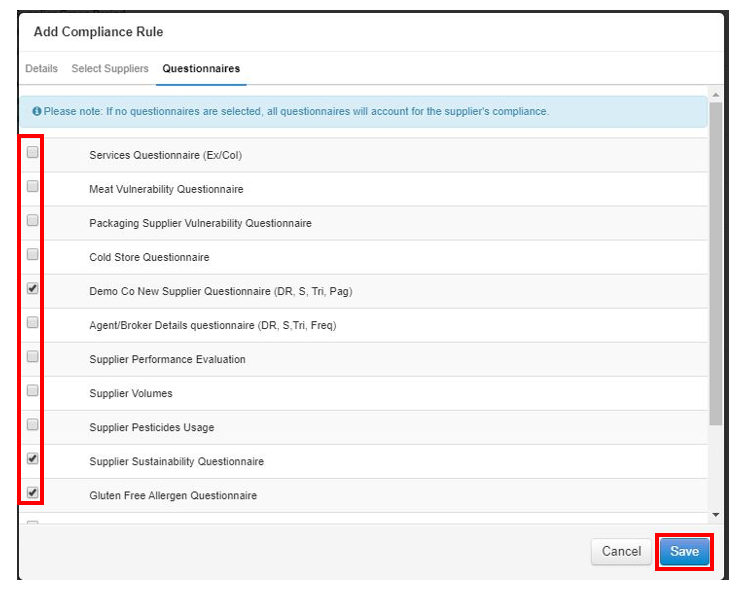Check the Supplier Performance Evaluation box
This screenshot has height=590, width=755.
click(x=32, y=356)
